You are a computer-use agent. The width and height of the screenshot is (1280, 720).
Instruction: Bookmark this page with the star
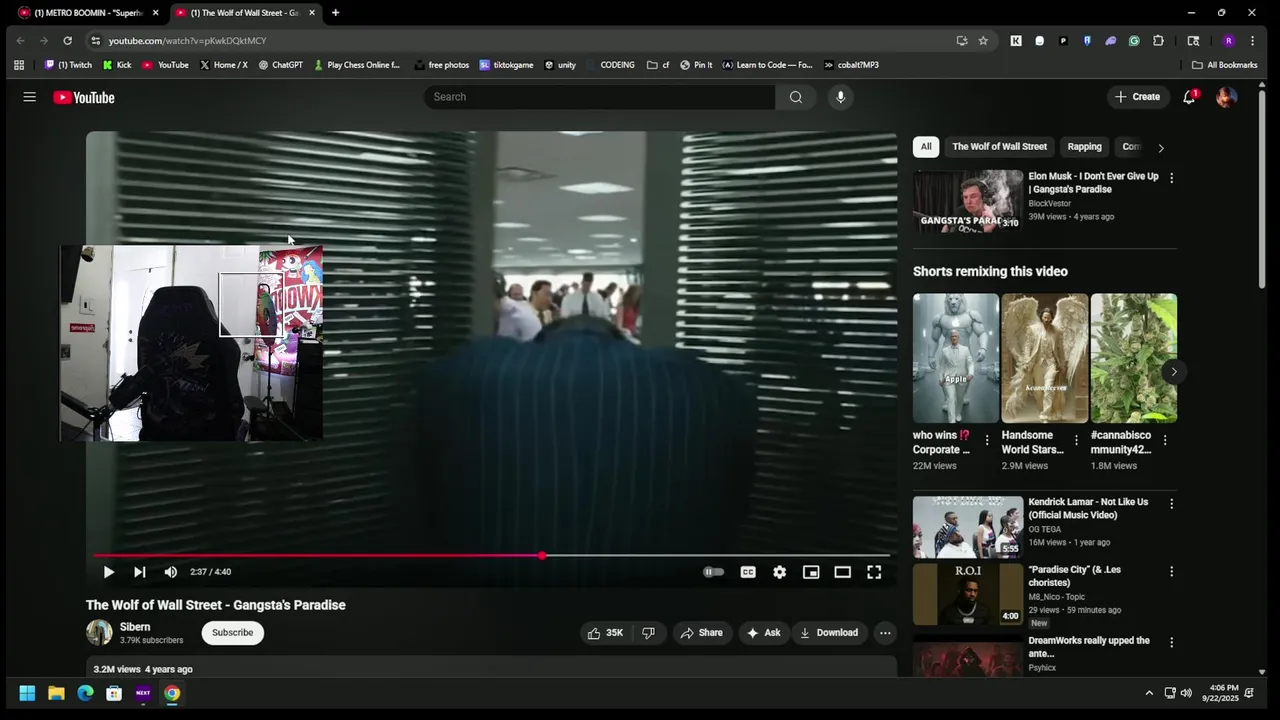(983, 41)
